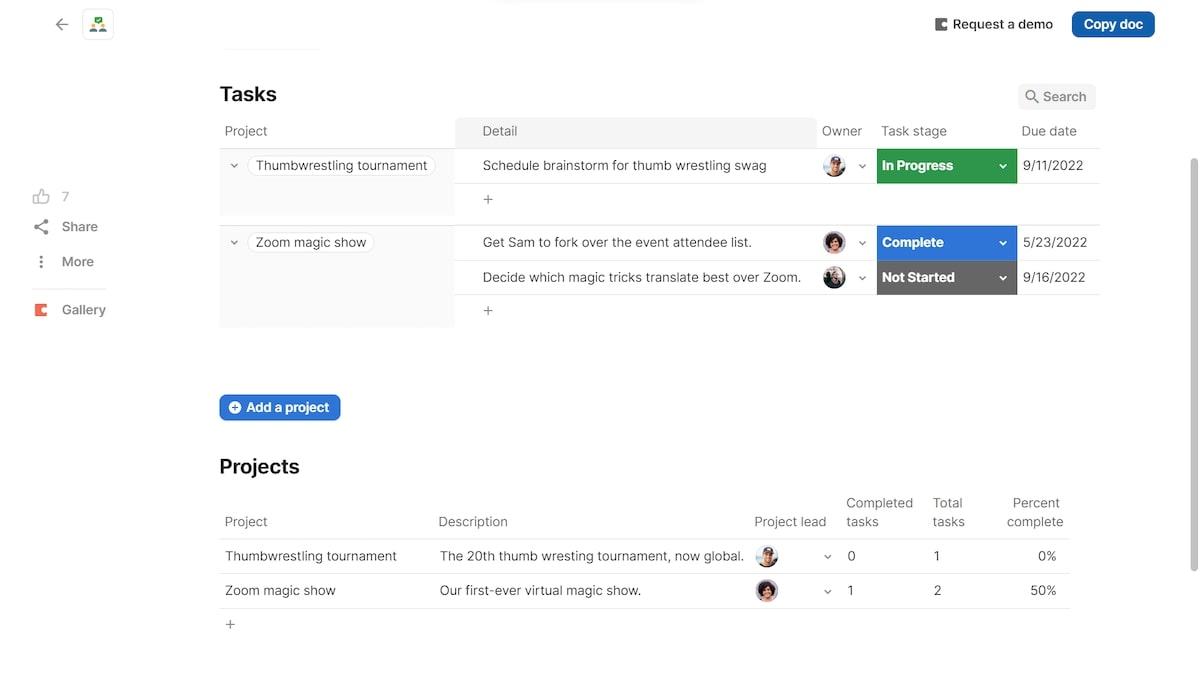Click the thumbs-up like icon
Screen dimensions: 1200x675
pyautogui.click(x=41, y=197)
